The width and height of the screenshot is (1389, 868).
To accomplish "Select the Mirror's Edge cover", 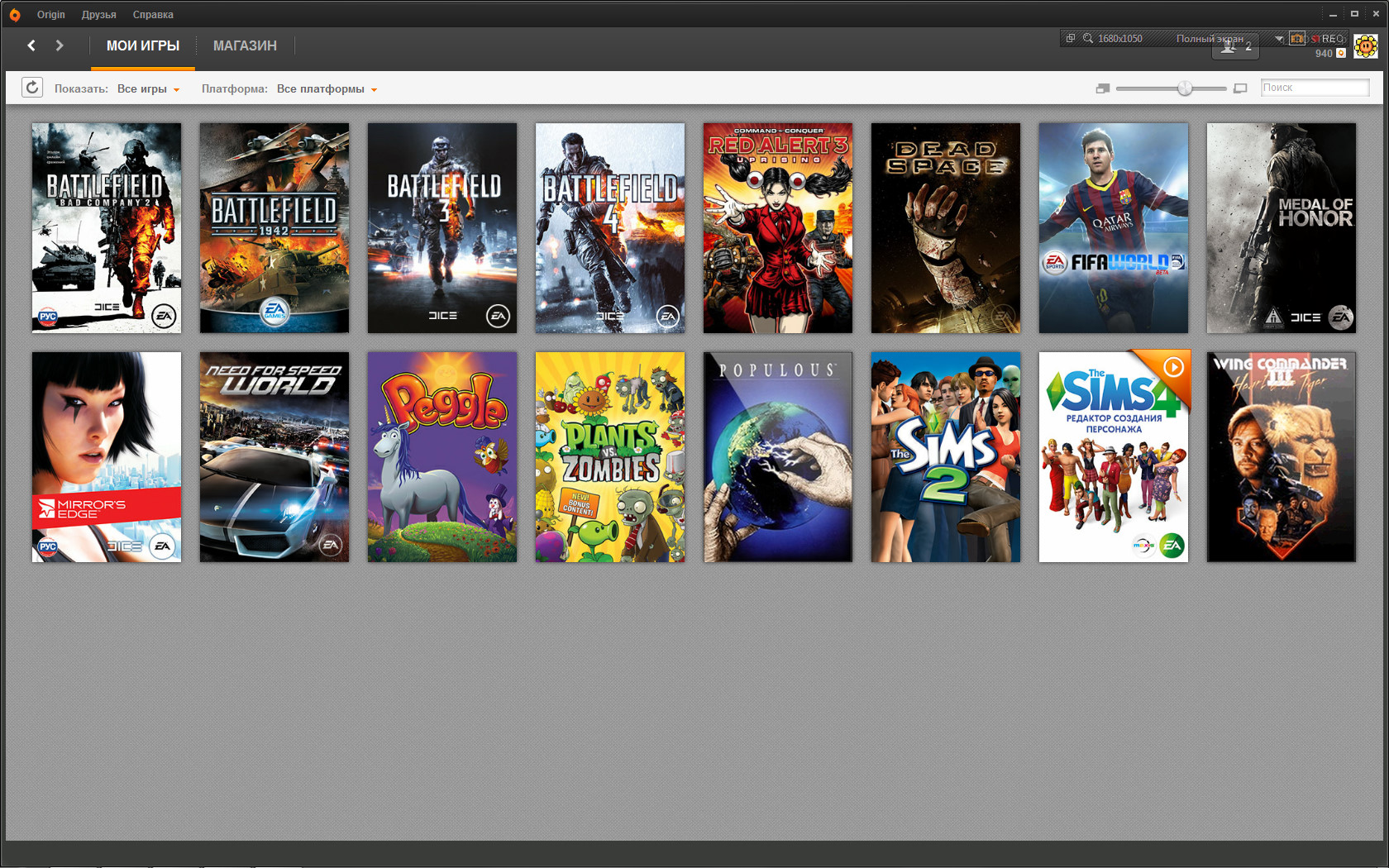I will 107,457.
